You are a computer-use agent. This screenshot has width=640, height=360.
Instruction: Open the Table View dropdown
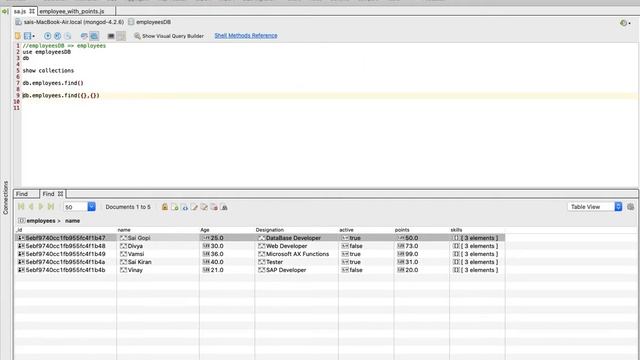[594, 207]
